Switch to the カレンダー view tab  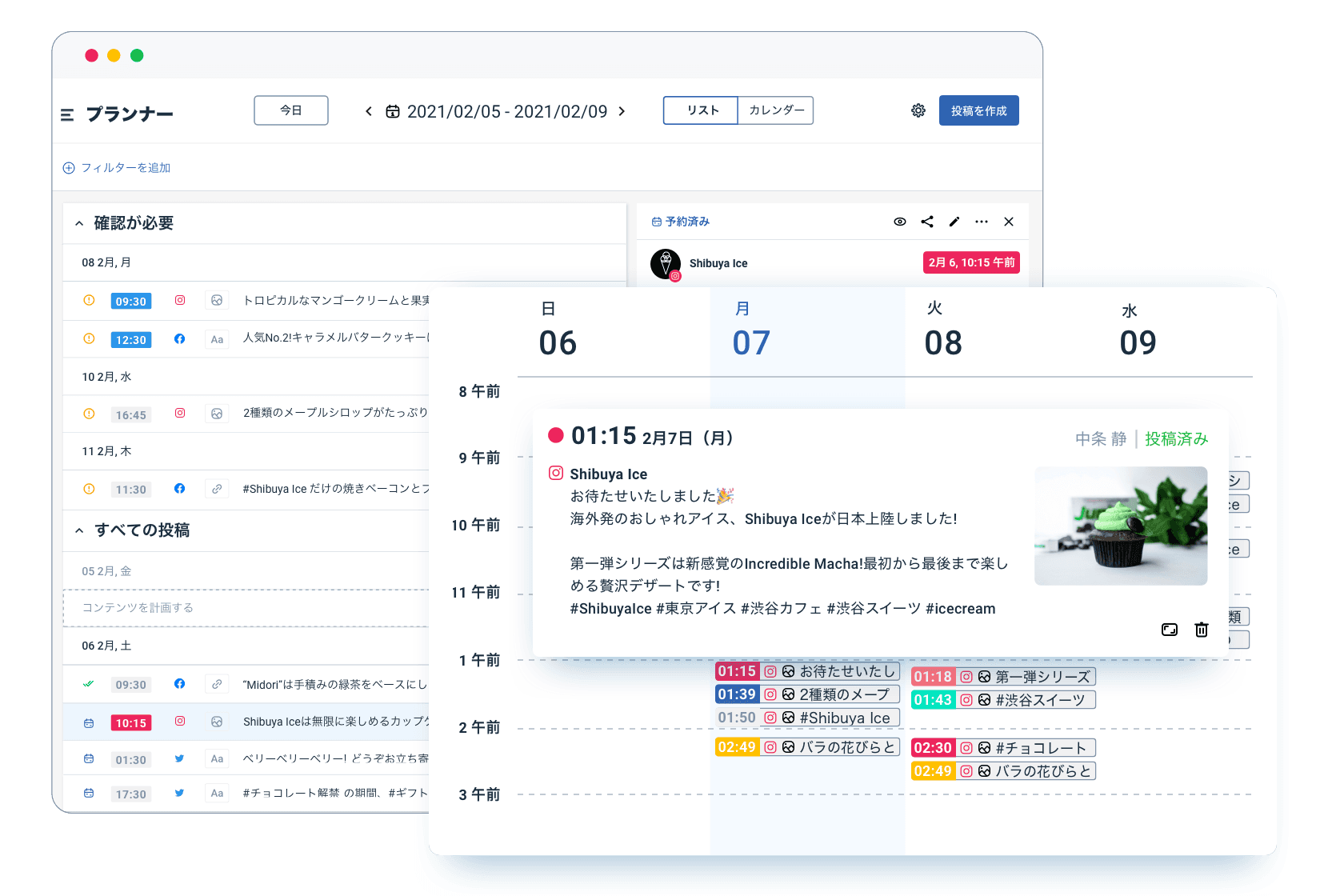(x=776, y=110)
